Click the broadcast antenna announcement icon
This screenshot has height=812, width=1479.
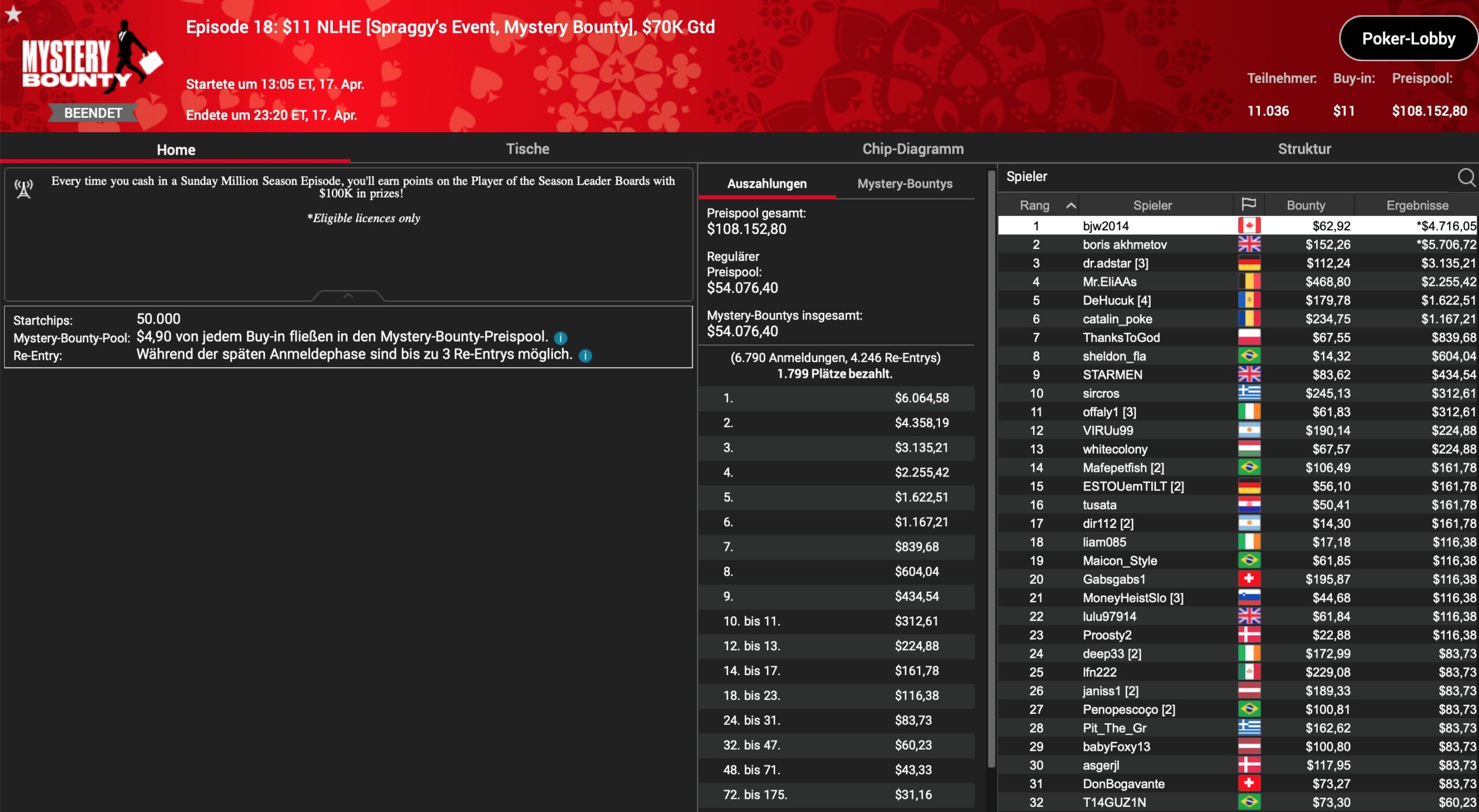pyautogui.click(x=24, y=188)
